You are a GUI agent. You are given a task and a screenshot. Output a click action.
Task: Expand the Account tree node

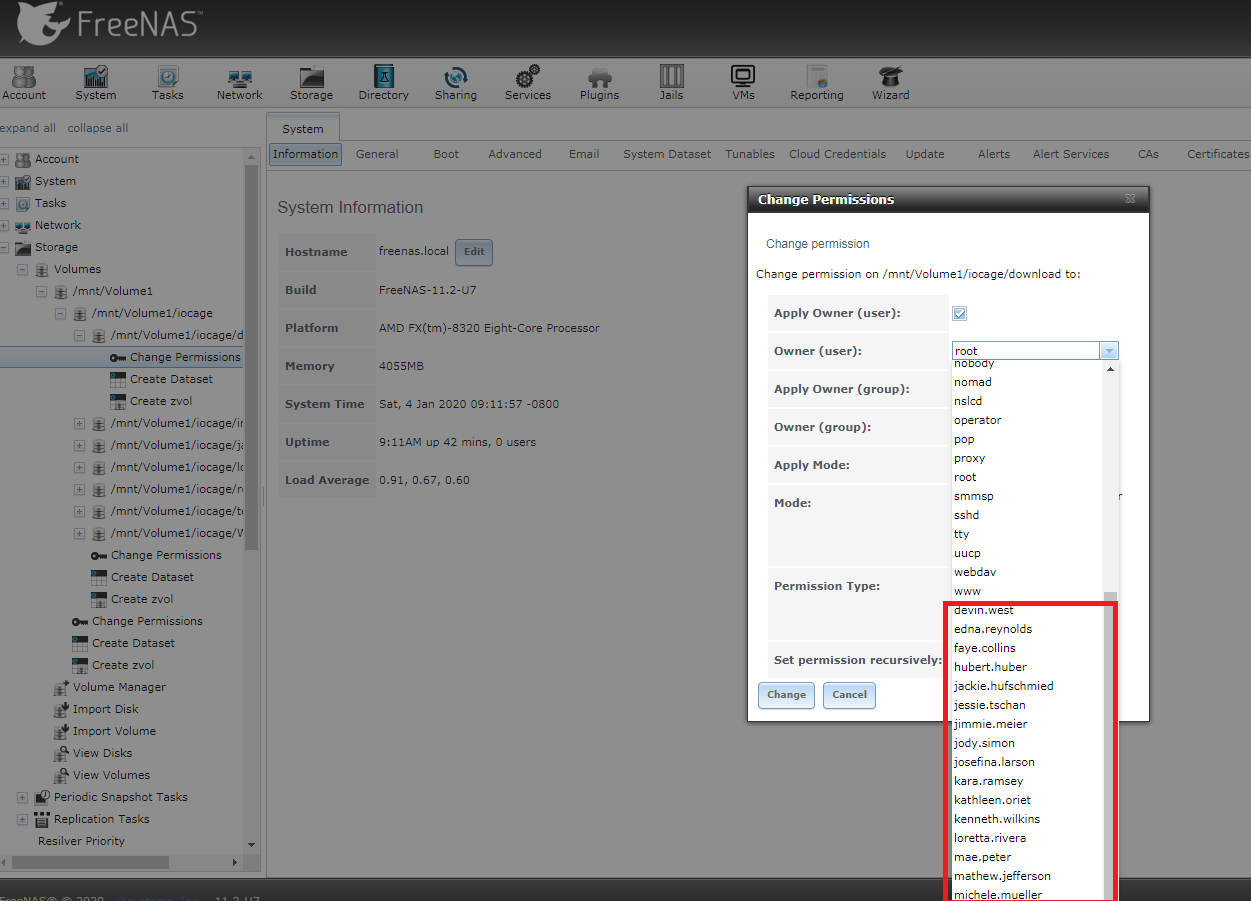(4, 159)
